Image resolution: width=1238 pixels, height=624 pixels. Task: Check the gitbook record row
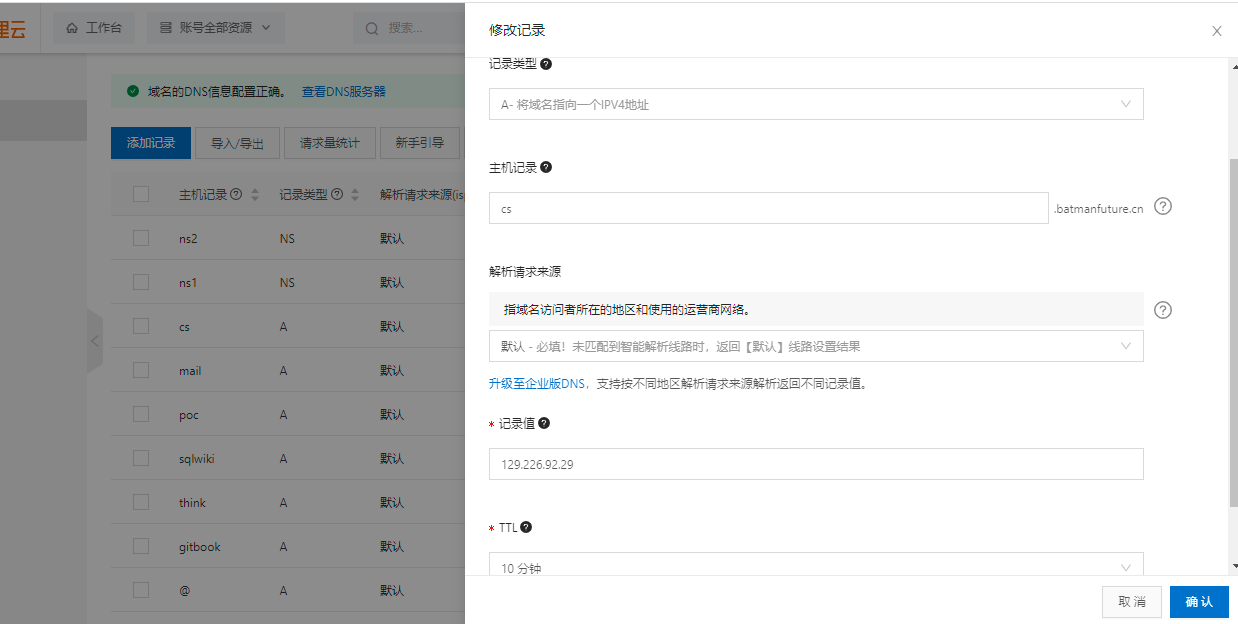[141, 547]
